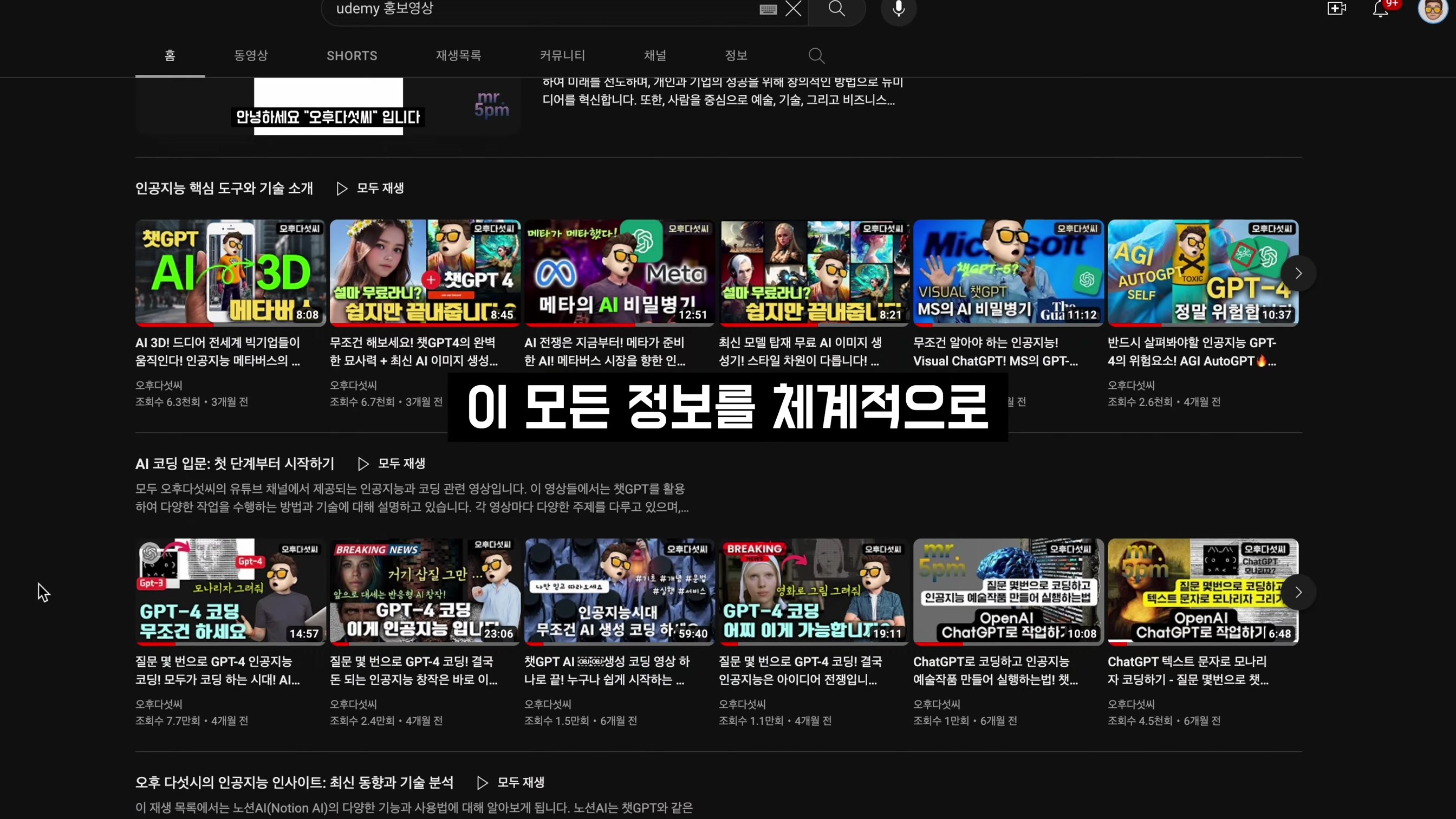This screenshot has height=819, width=1456.
Task: Show next videos in AI 코딩 입문 row
Action: click(x=1298, y=593)
